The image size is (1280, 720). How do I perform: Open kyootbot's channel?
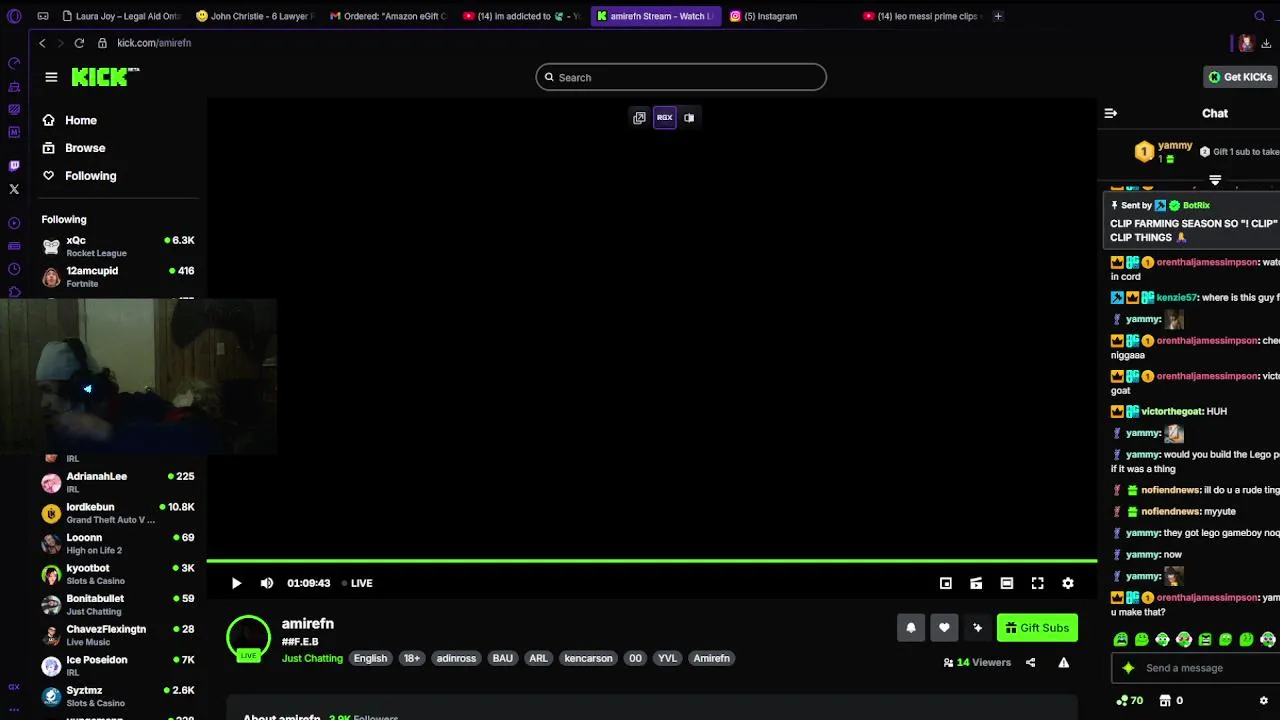coord(118,574)
